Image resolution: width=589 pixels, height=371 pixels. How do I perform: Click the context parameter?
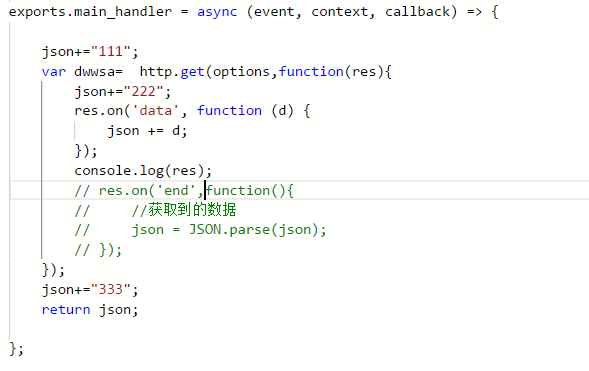[340, 12]
